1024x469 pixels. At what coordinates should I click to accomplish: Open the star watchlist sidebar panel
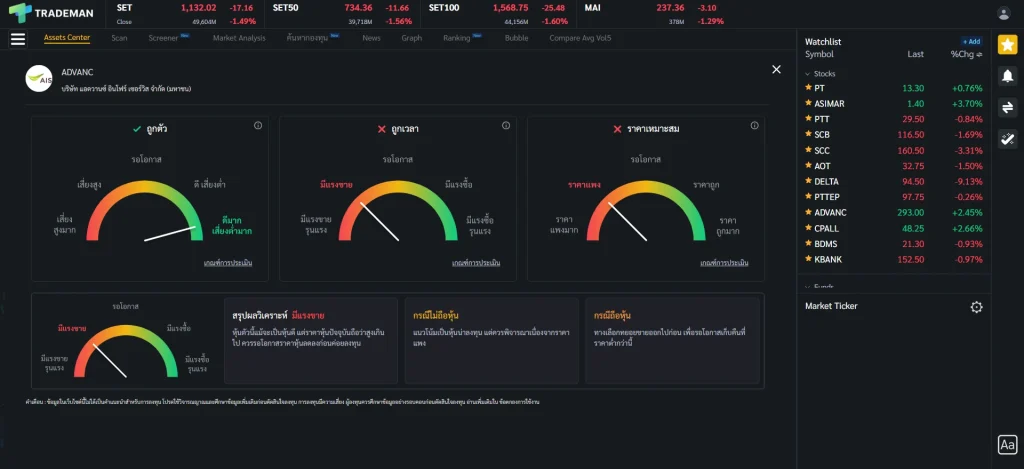[1007, 45]
